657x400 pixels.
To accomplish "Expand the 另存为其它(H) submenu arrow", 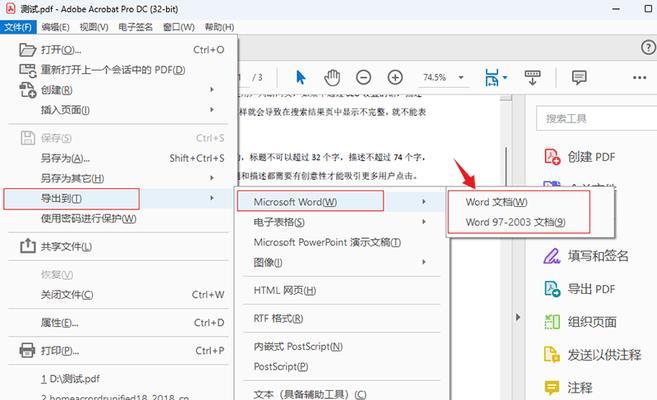I will [x=212, y=178].
